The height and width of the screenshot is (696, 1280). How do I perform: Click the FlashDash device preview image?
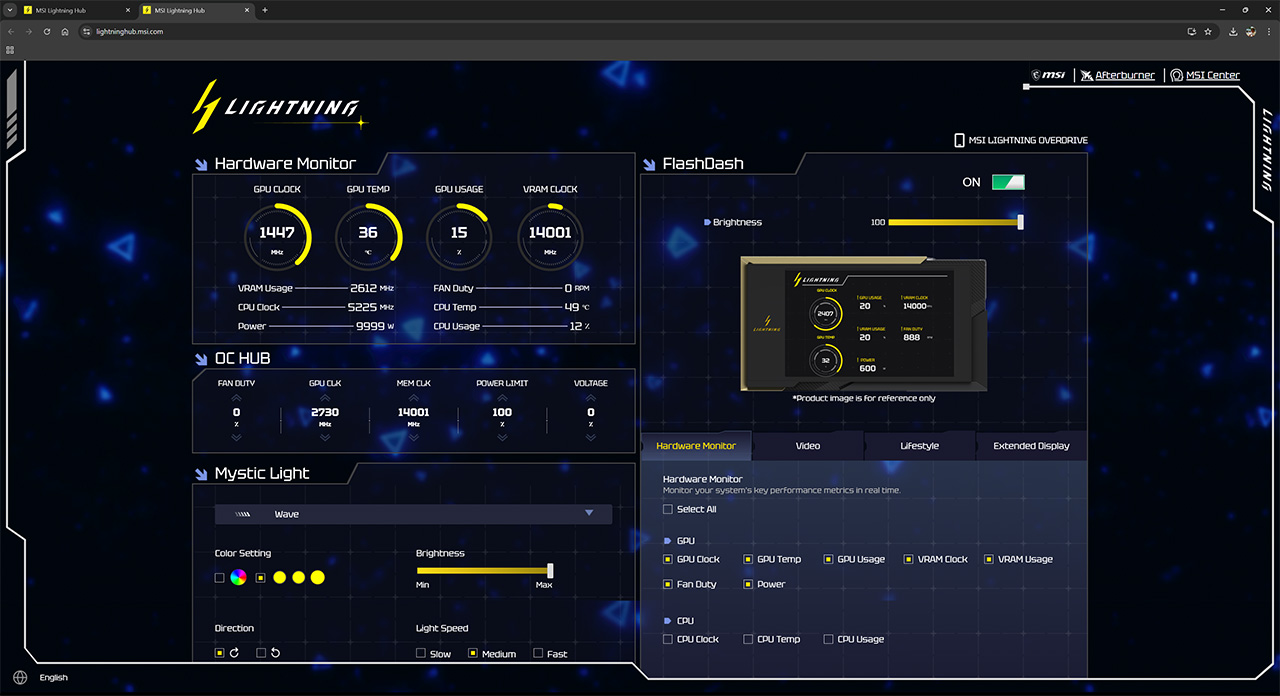click(863, 323)
